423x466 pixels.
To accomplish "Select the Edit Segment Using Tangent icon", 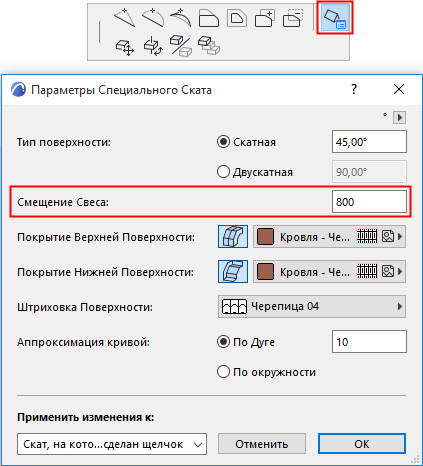I will click(x=181, y=18).
